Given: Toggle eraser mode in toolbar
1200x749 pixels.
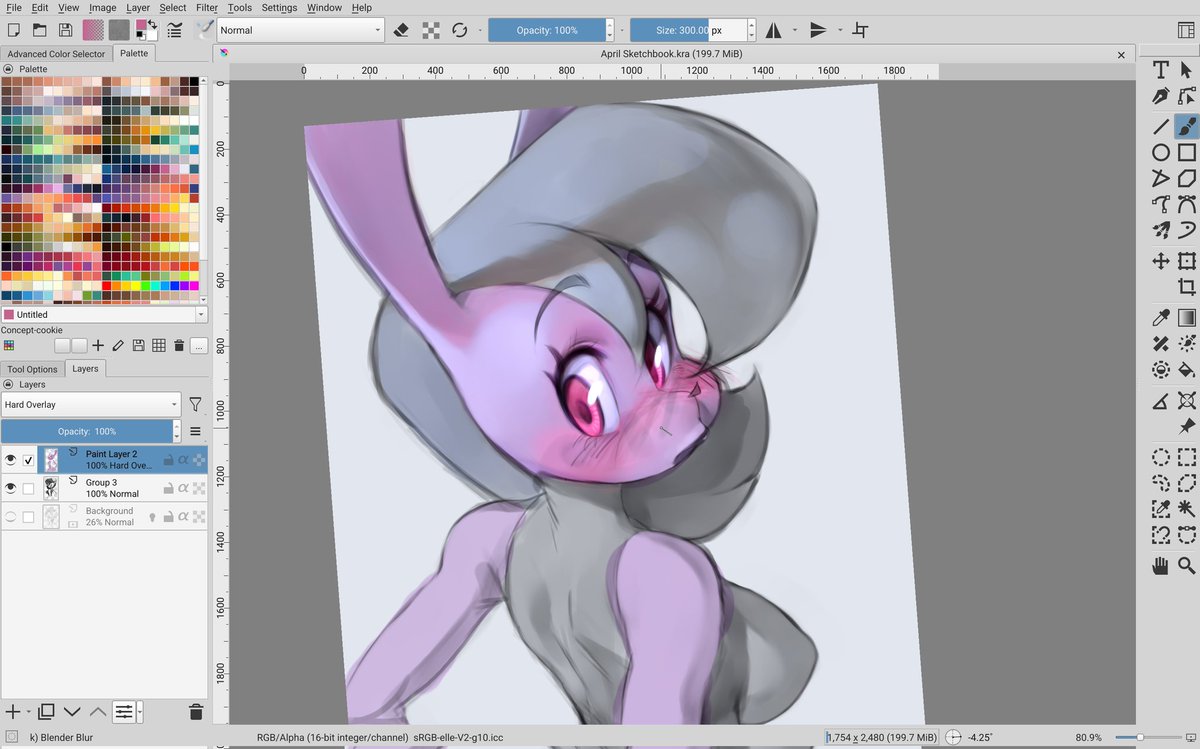Looking at the screenshot, I should click(402, 30).
